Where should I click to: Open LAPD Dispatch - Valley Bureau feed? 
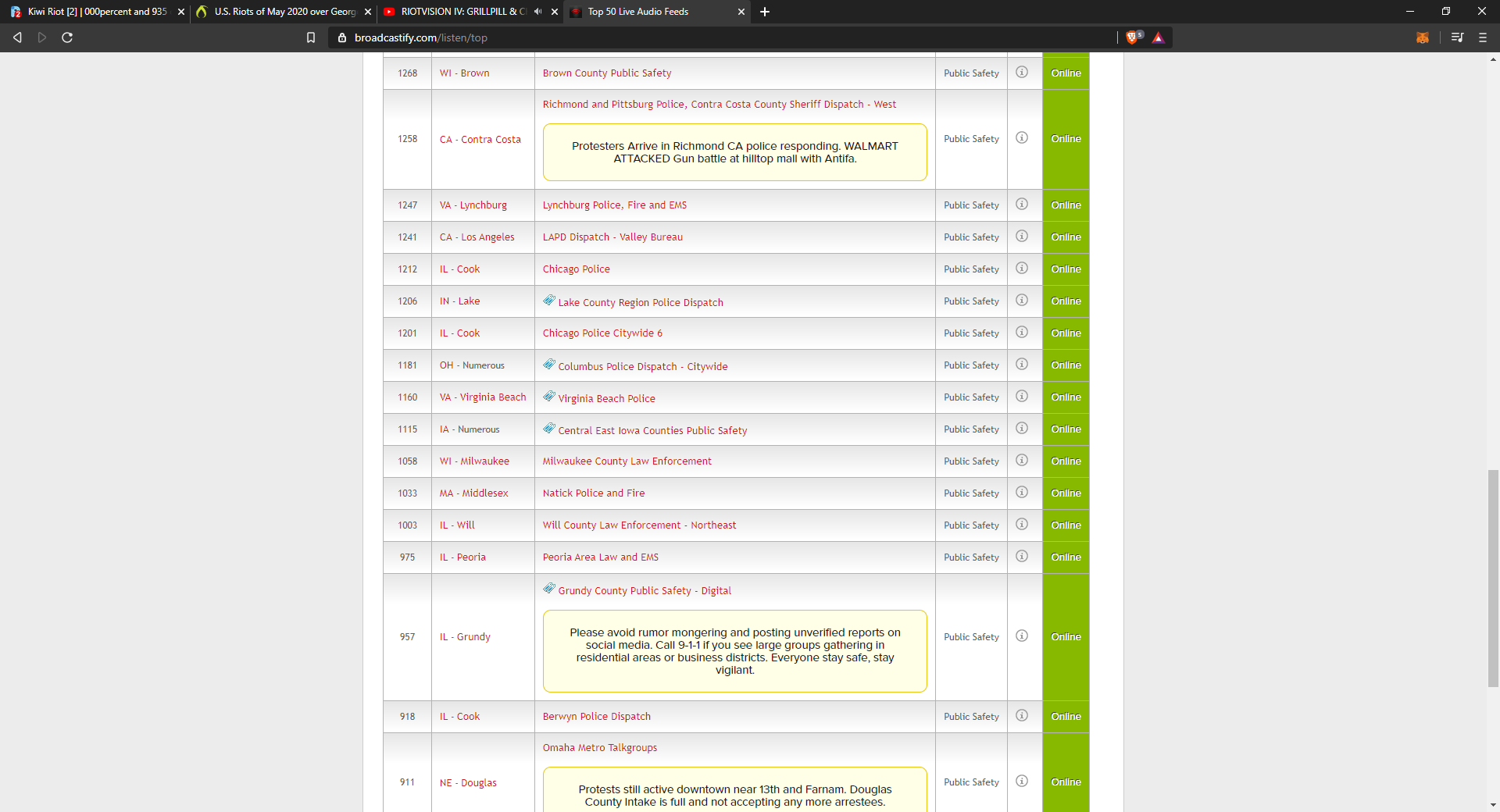pyautogui.click(x=612, y=237)
